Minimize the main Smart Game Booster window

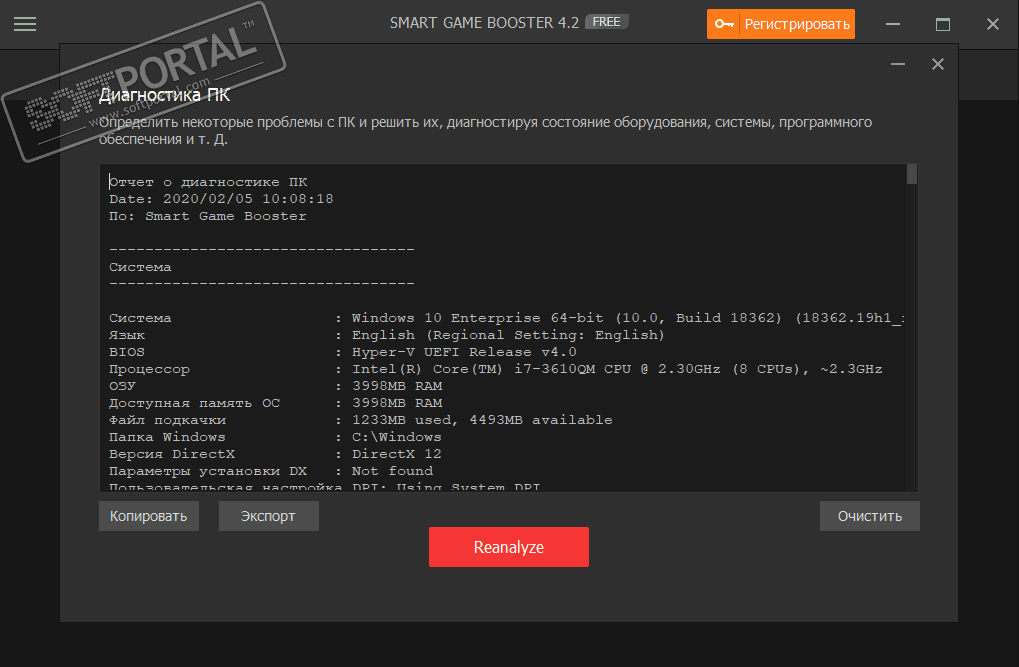click(x=893, y=24)
